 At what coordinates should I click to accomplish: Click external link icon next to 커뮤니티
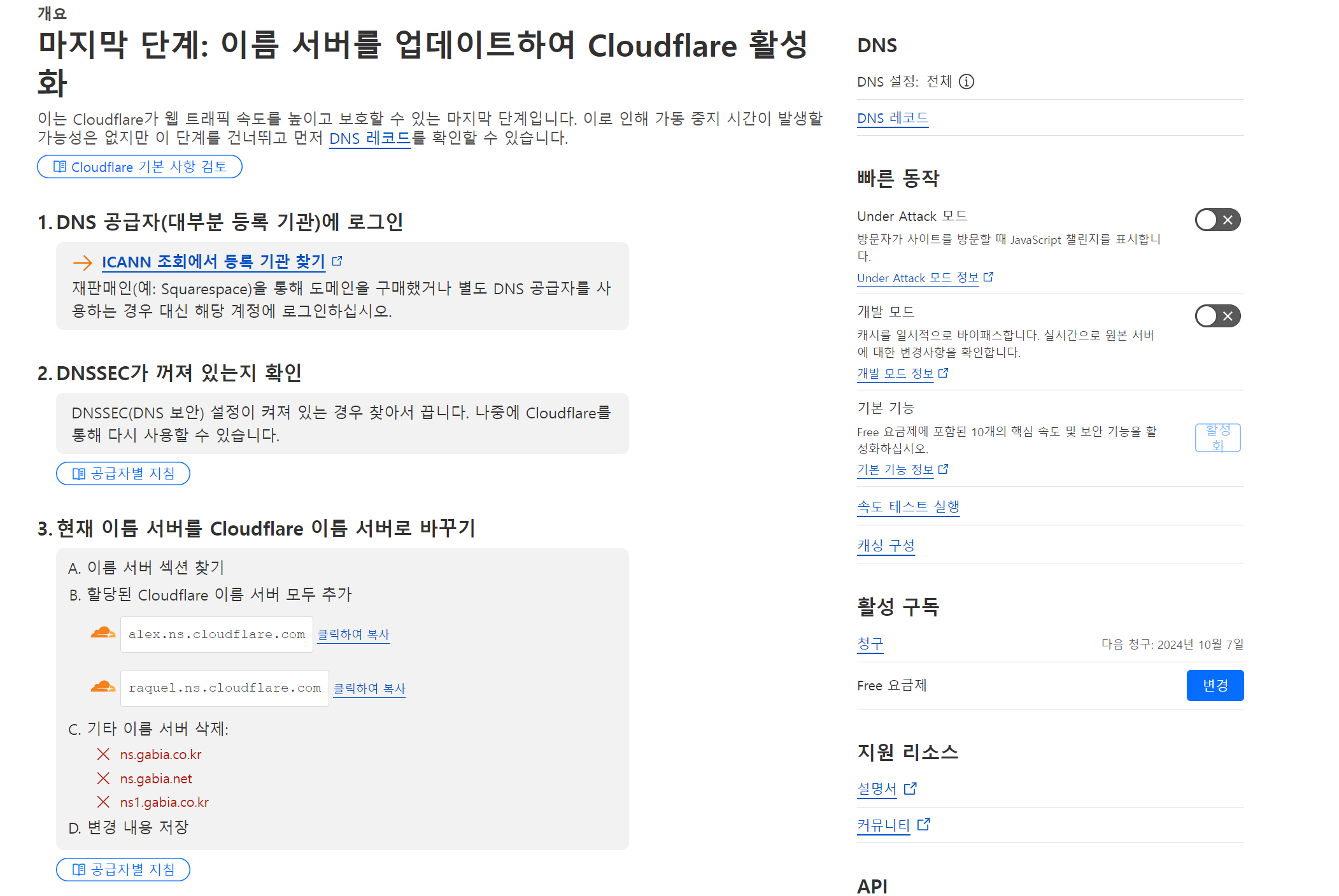(x=923, y=825)
